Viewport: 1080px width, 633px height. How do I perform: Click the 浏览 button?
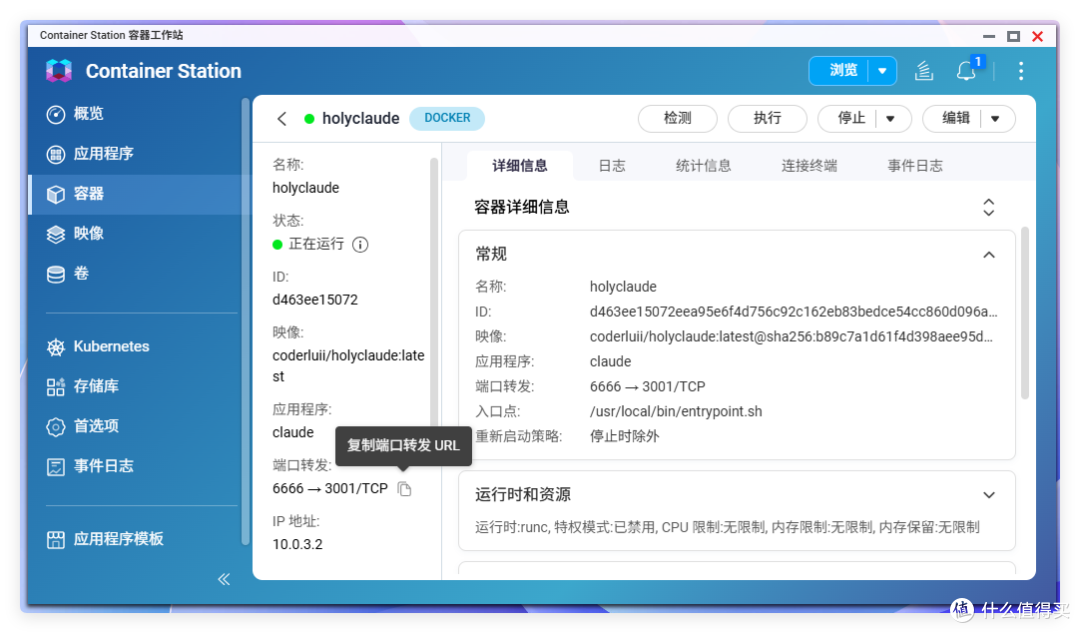tap(842, 70)
